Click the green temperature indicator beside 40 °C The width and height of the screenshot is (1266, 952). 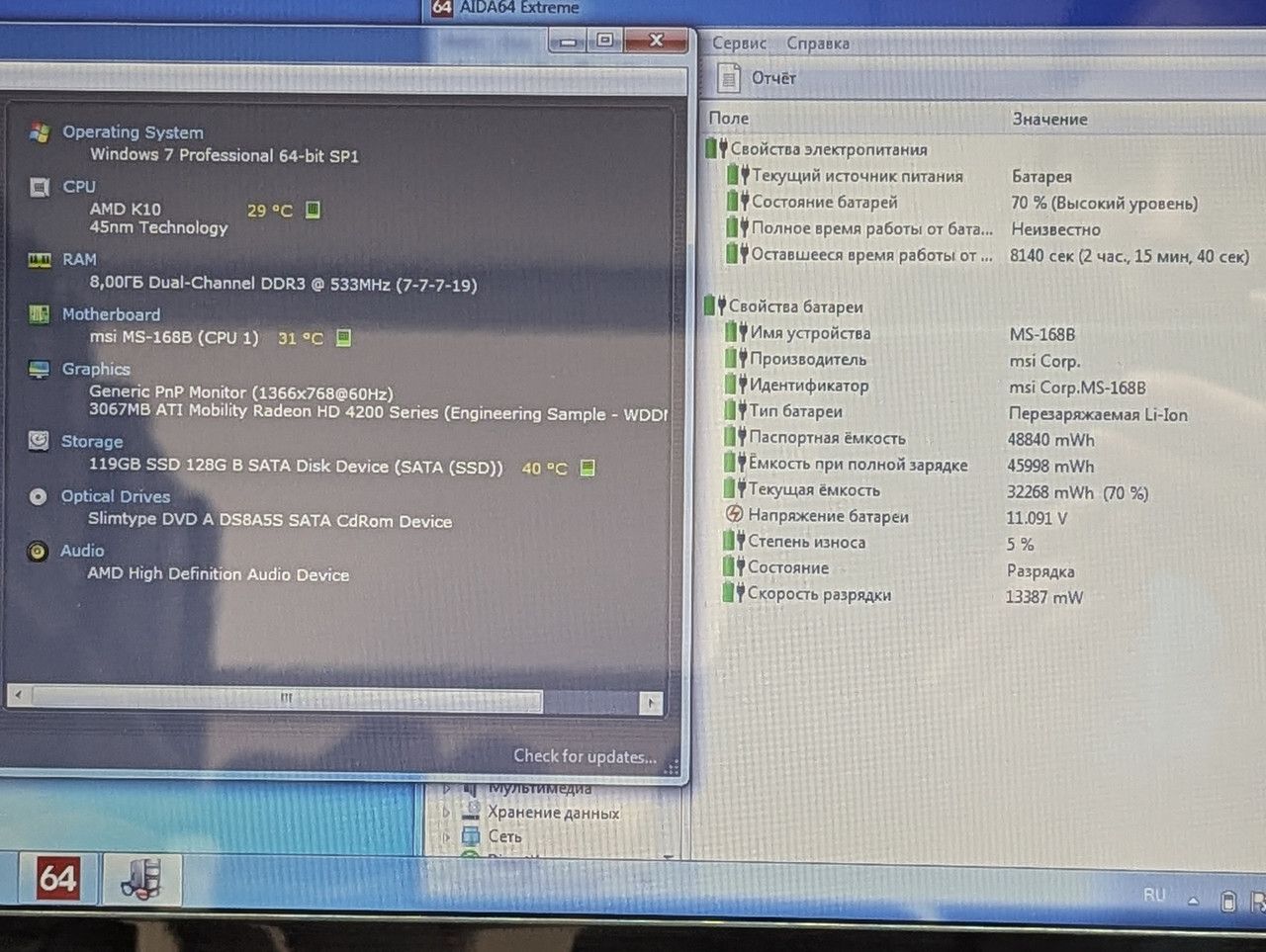(588, 468)
